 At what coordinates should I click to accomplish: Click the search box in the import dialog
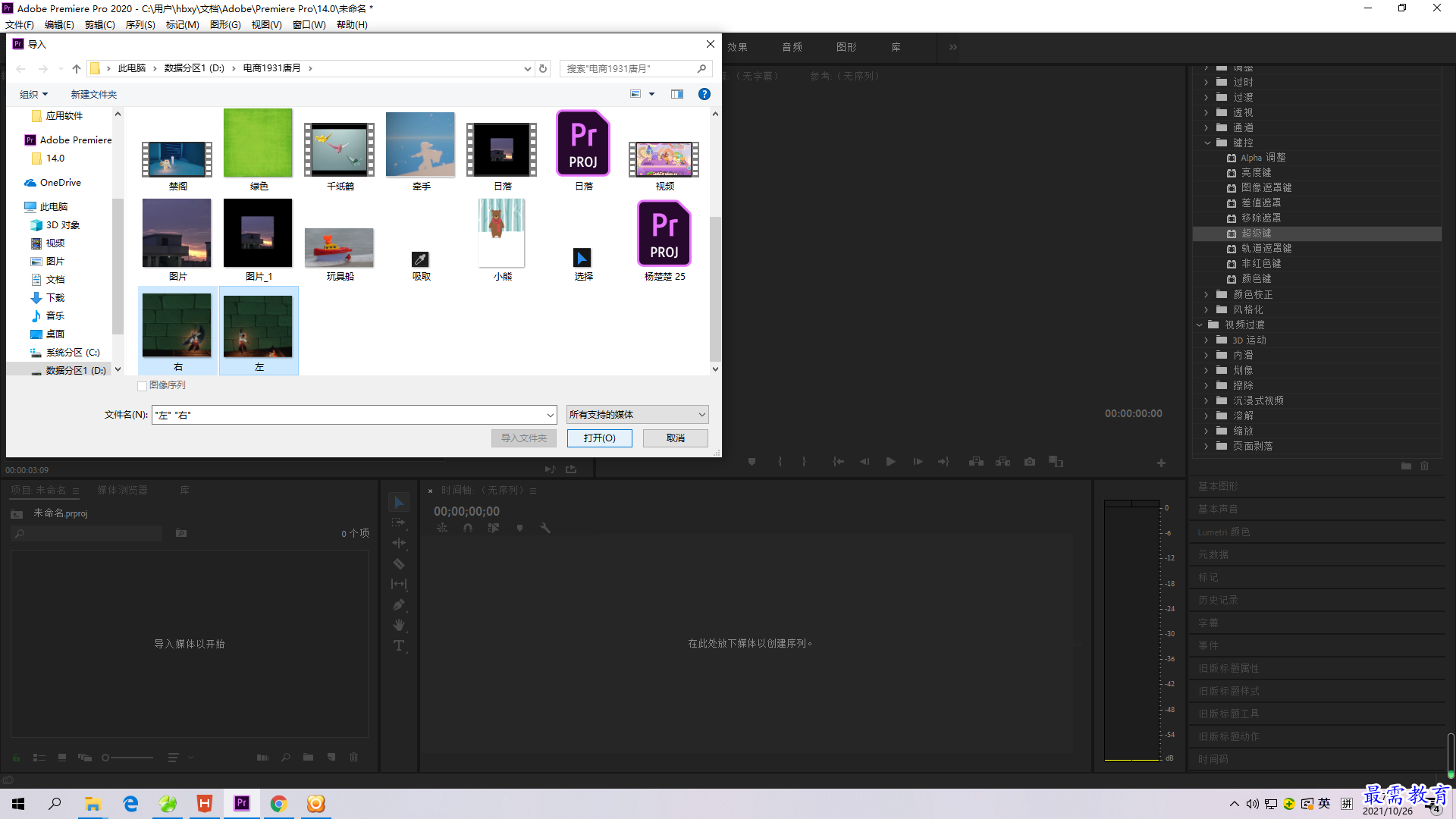635,68
